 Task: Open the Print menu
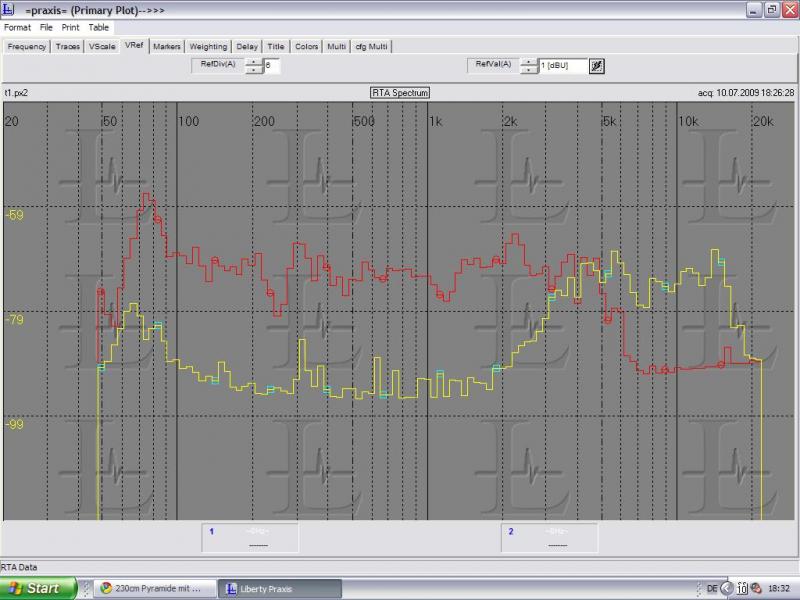pyautogui.click(x=70, y=27)
